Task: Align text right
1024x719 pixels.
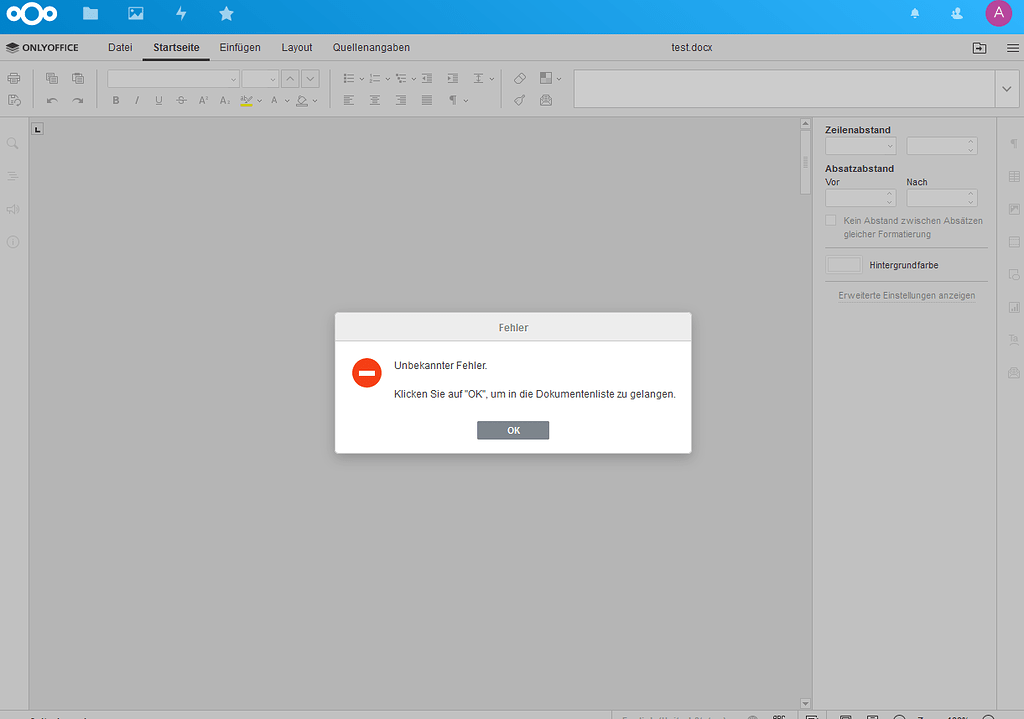Action: tap(401, 101)
